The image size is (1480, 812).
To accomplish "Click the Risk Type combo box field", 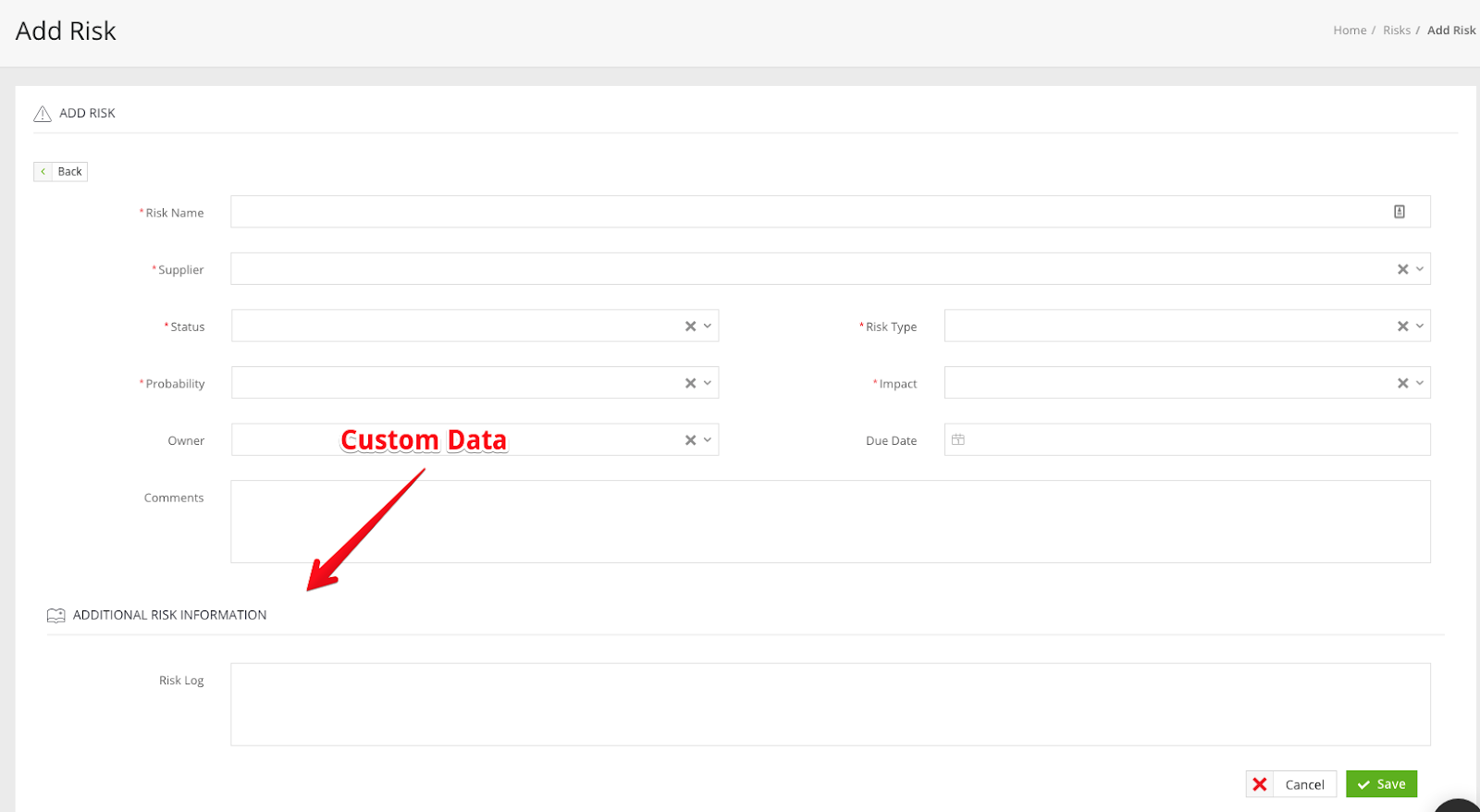I will 1187,326.
